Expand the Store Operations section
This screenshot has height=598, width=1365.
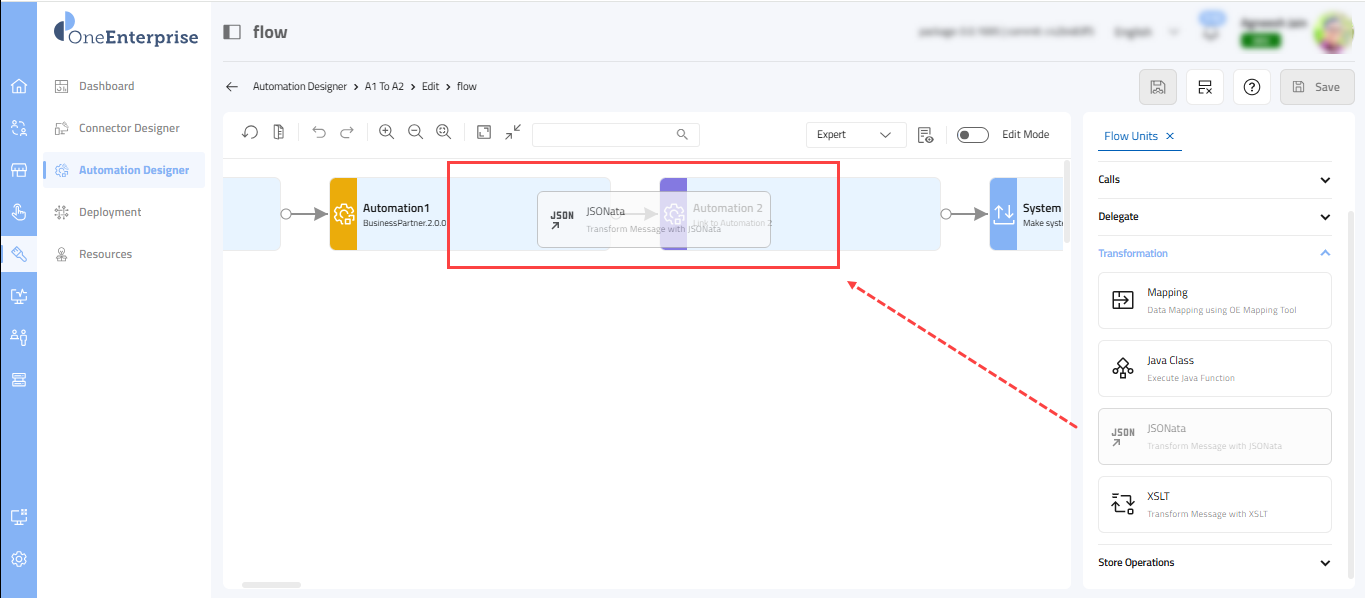(x=1325, y=563)
